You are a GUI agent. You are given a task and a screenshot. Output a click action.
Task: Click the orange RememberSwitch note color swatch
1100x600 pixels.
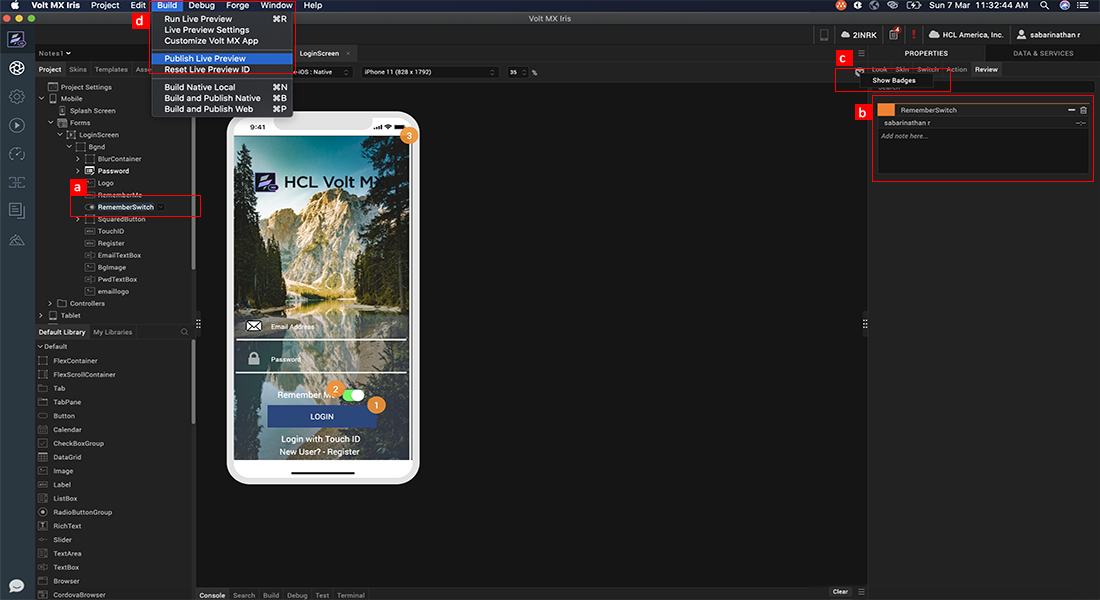point(886,110)
